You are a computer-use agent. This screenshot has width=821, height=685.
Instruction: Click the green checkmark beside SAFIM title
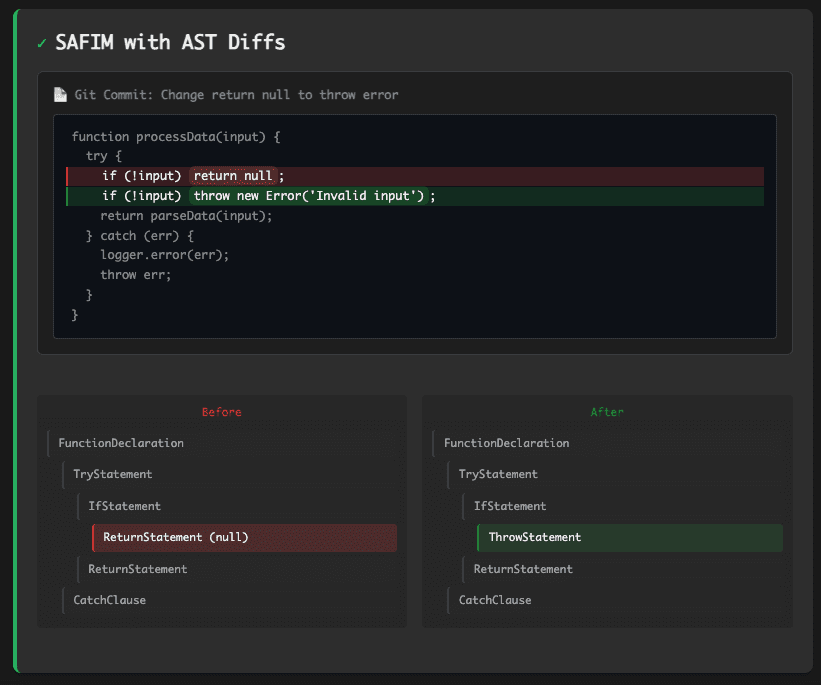pos(41,43)
